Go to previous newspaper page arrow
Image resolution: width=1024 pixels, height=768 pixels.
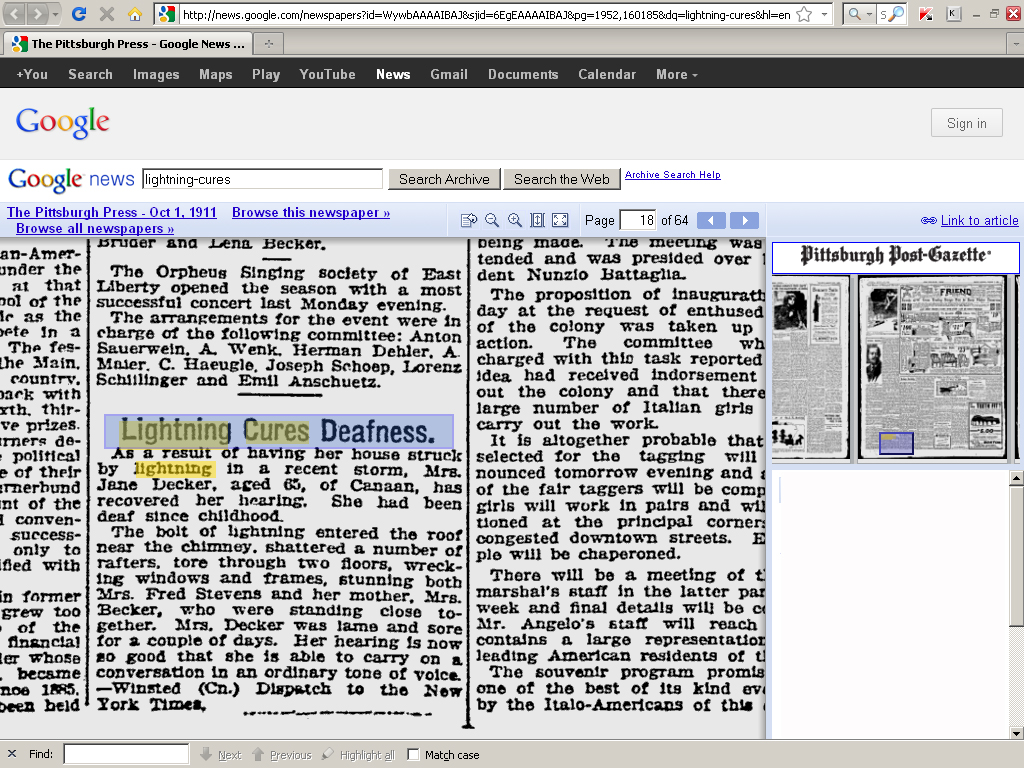click(x=711, y=220)
